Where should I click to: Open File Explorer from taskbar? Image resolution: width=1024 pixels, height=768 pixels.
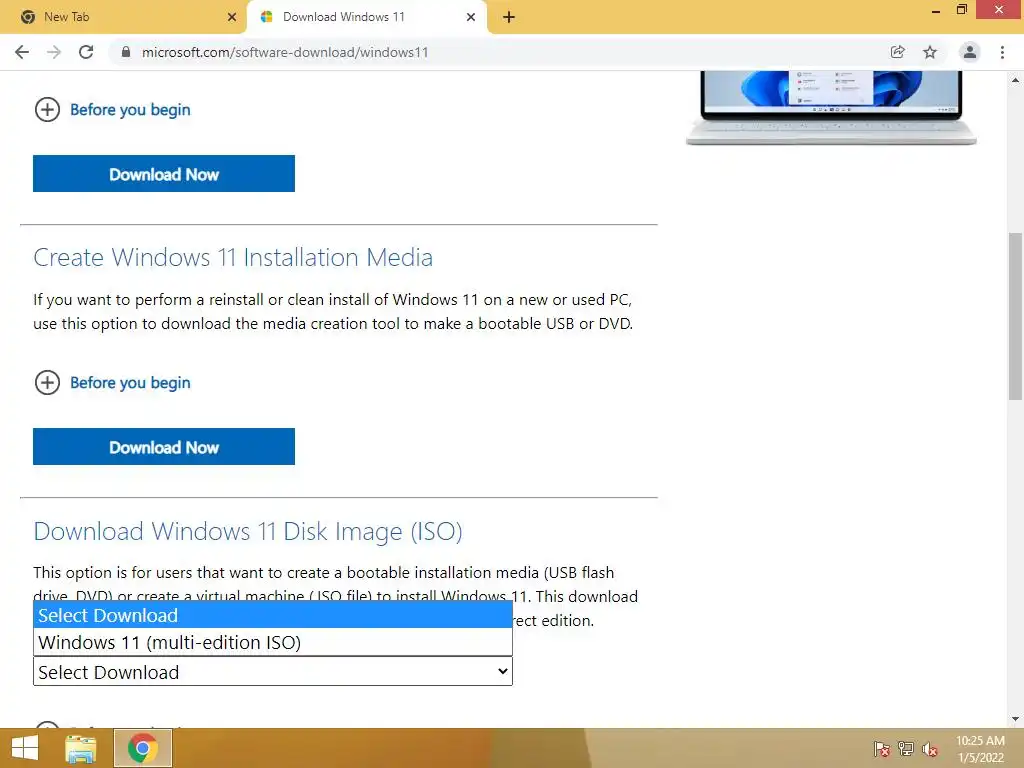tap(81, 748)
